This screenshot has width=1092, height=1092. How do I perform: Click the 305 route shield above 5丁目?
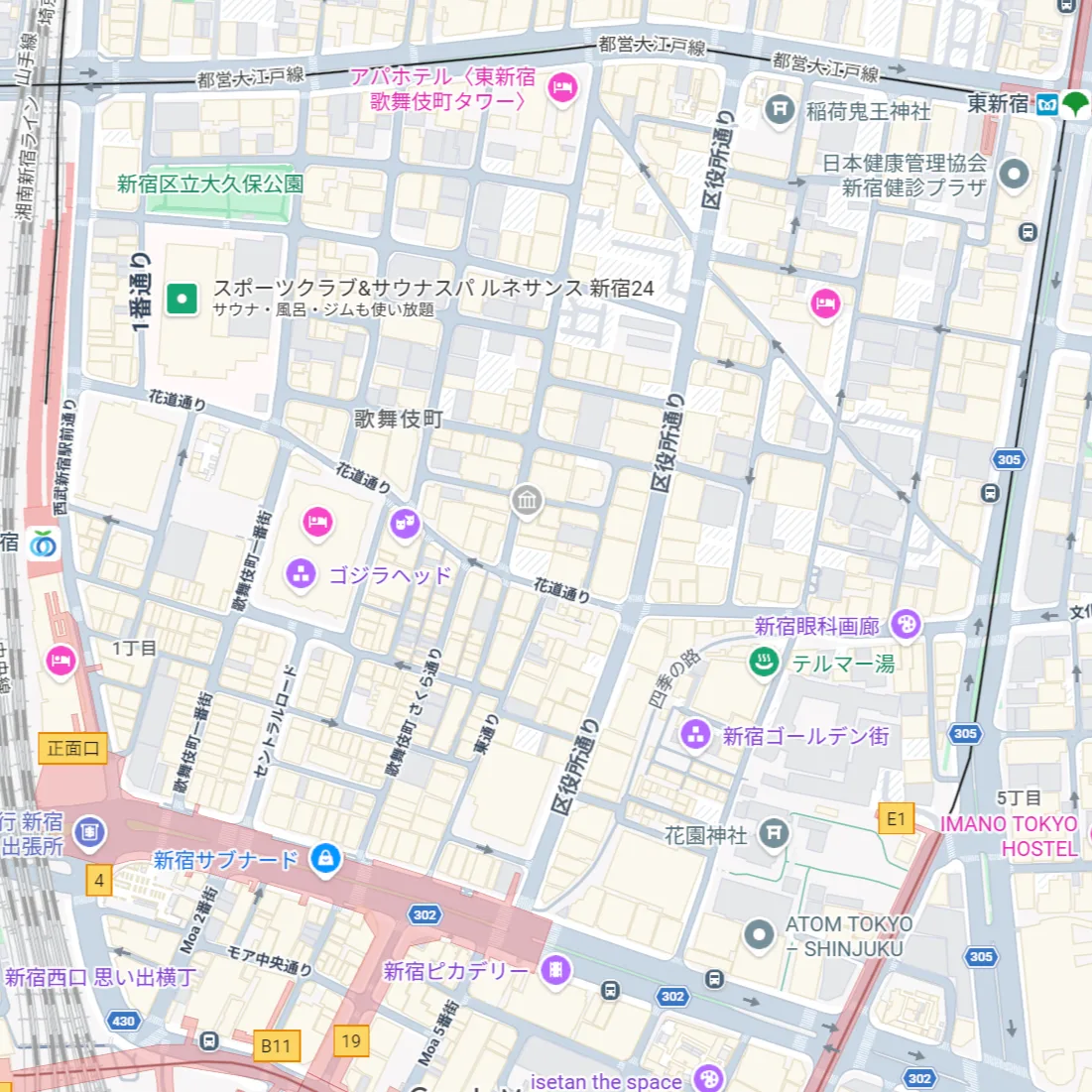[x=965, y=733]
